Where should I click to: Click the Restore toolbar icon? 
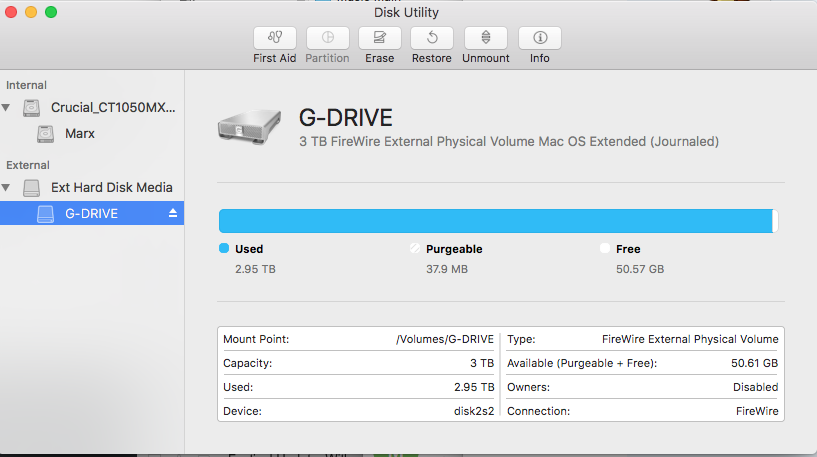(432, 38)
